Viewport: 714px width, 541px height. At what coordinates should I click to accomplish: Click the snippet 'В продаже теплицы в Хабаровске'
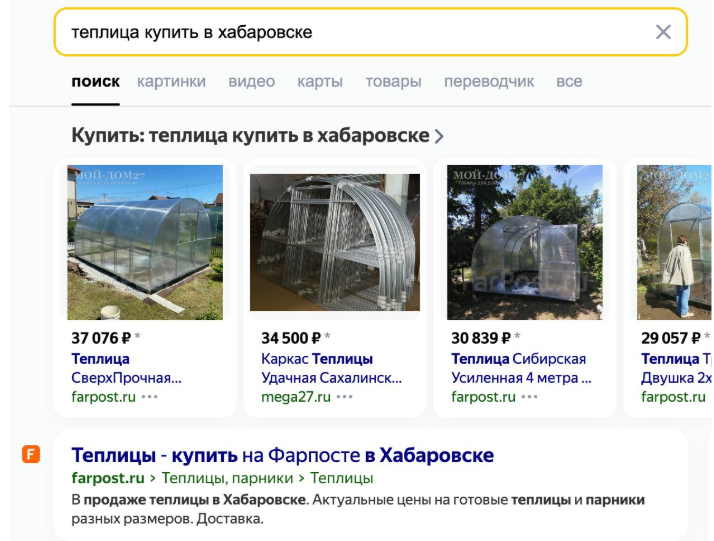(190, 500)
